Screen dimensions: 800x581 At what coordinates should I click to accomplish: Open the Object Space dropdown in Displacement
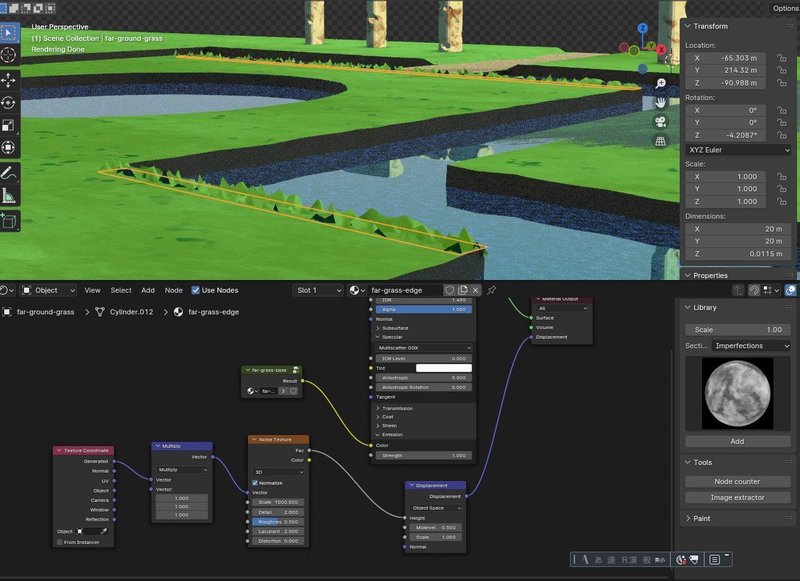435,508
